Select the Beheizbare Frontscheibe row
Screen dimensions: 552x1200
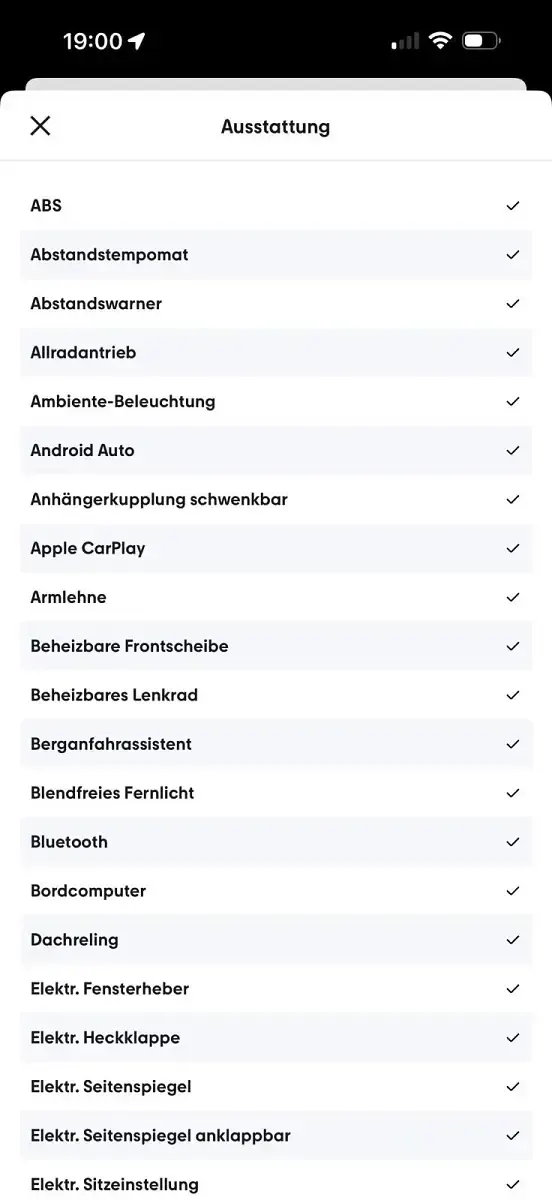(276, 646)
